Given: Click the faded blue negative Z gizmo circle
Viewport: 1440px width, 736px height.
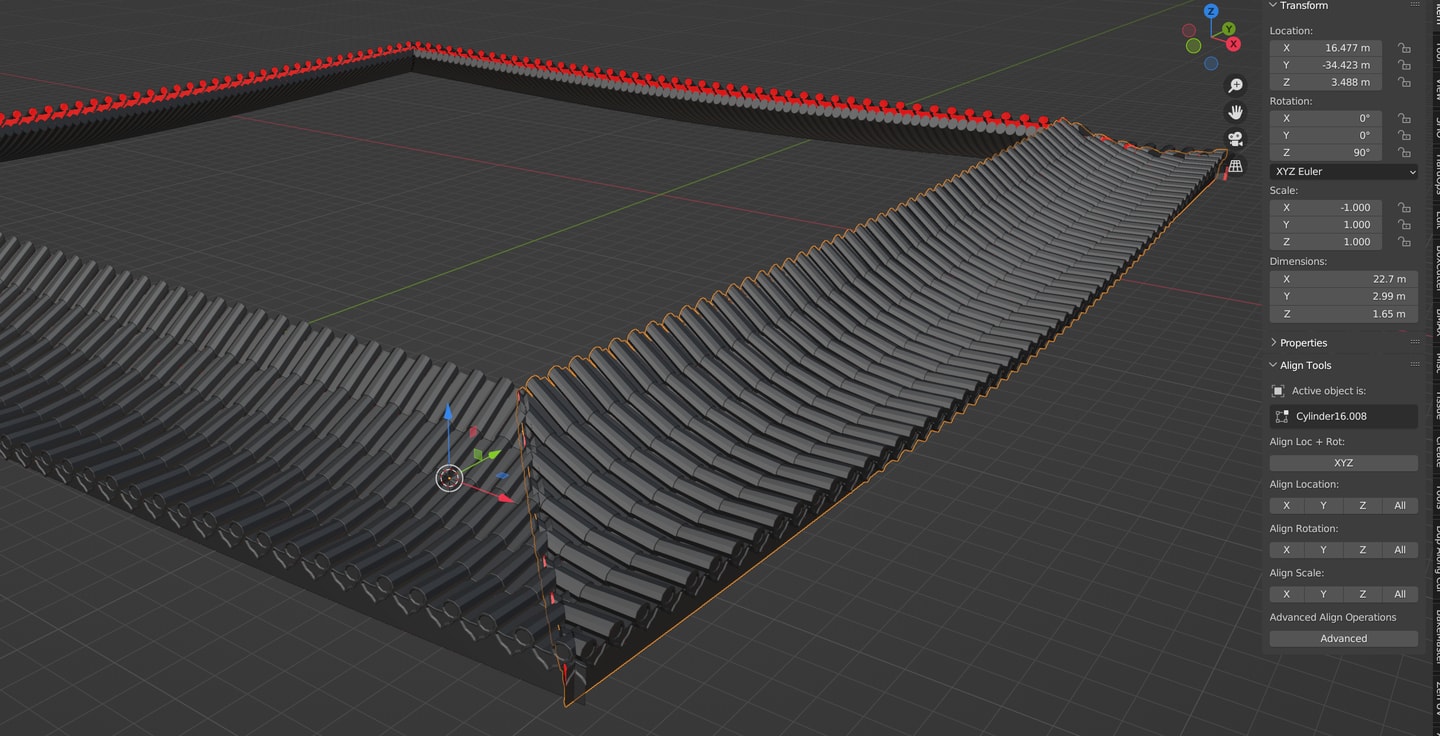Looking at the screenshot, I should click(1211, 63).
